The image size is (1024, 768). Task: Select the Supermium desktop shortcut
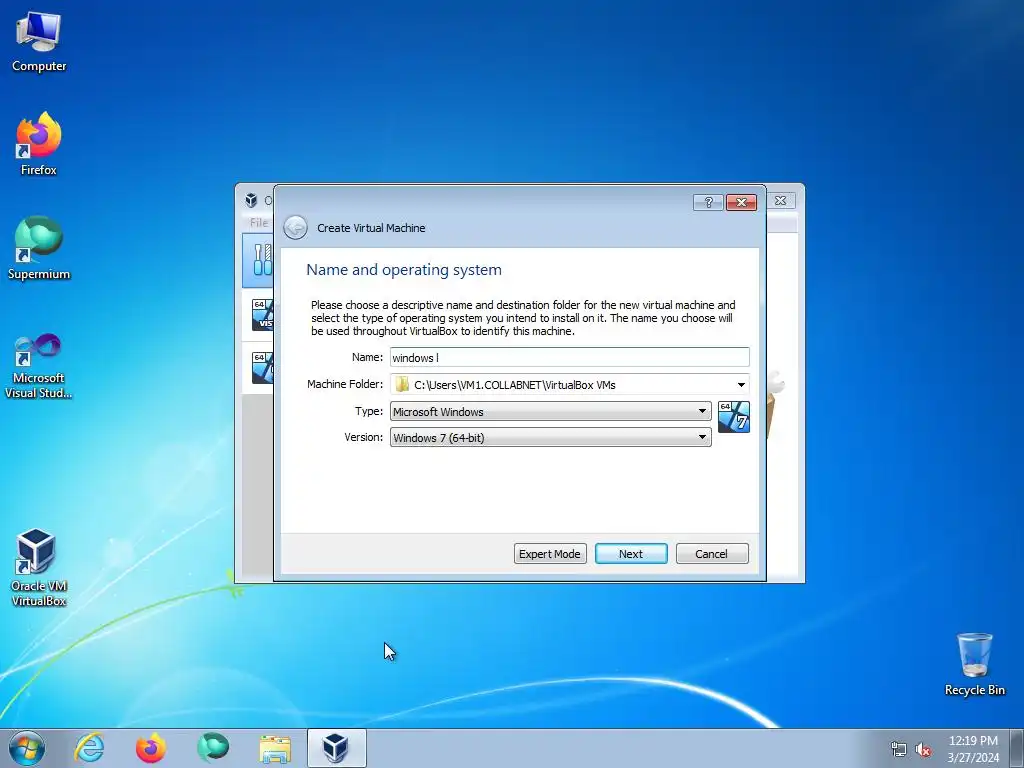coord(39,248)
